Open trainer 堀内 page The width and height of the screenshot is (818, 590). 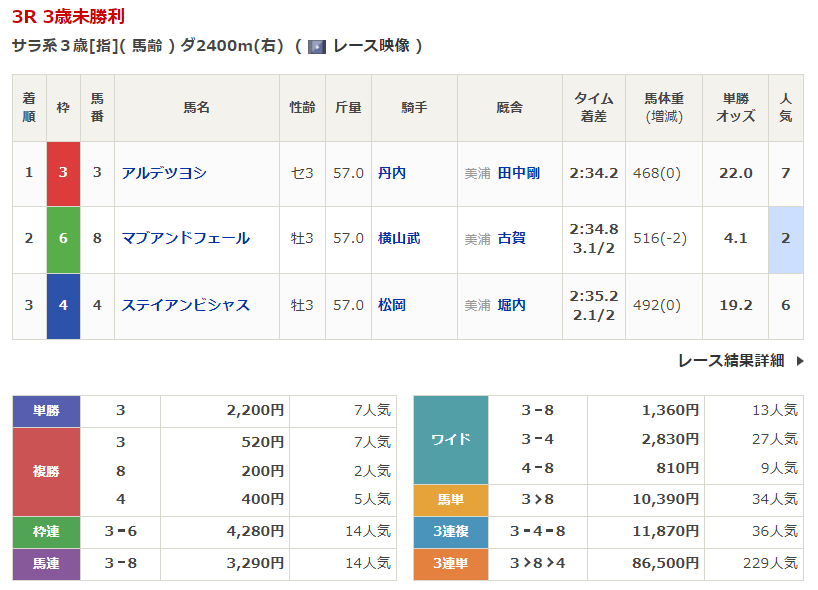[x=511, y=305]
